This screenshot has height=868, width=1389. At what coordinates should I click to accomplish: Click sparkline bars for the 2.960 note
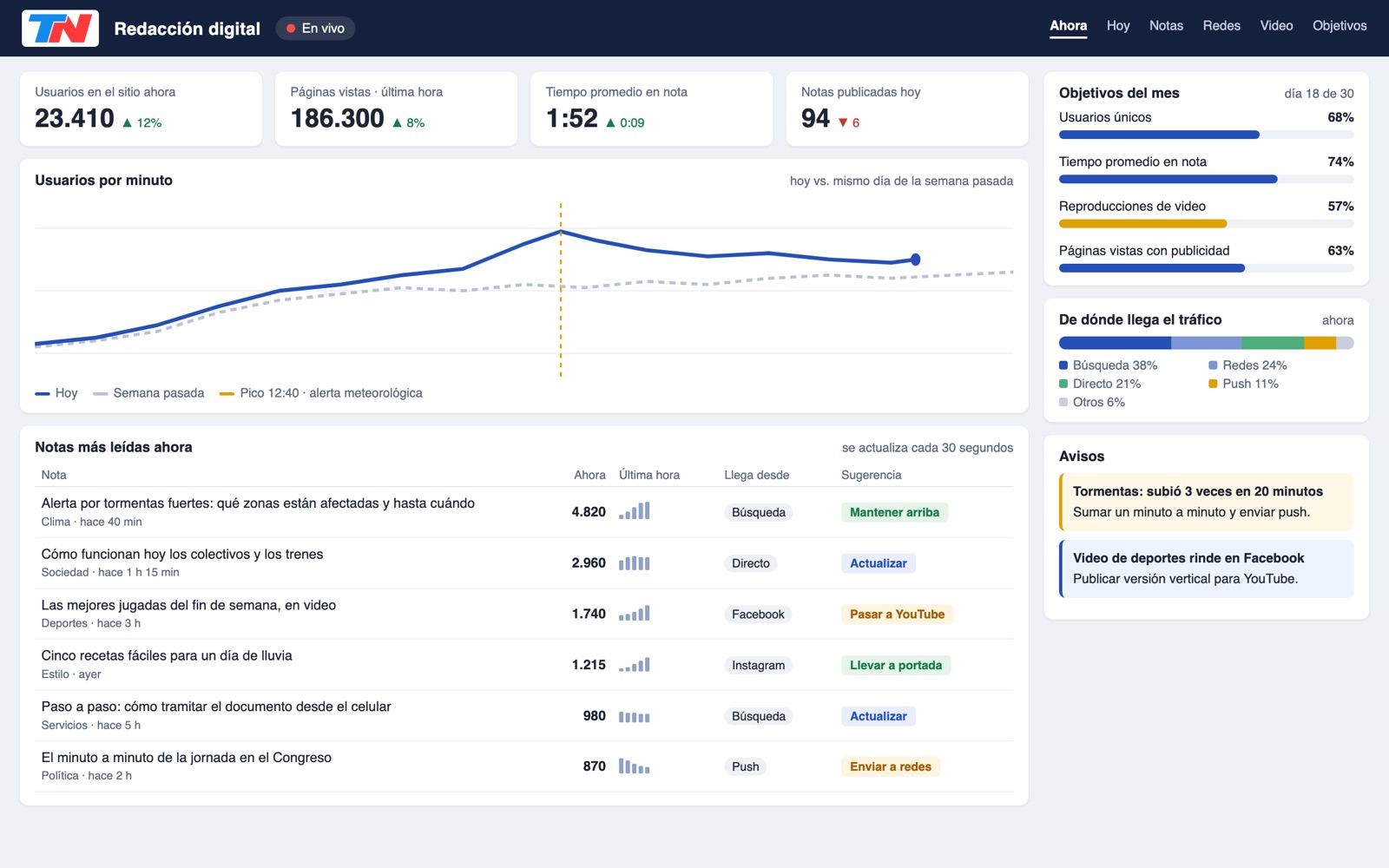(x=635, y=562)
